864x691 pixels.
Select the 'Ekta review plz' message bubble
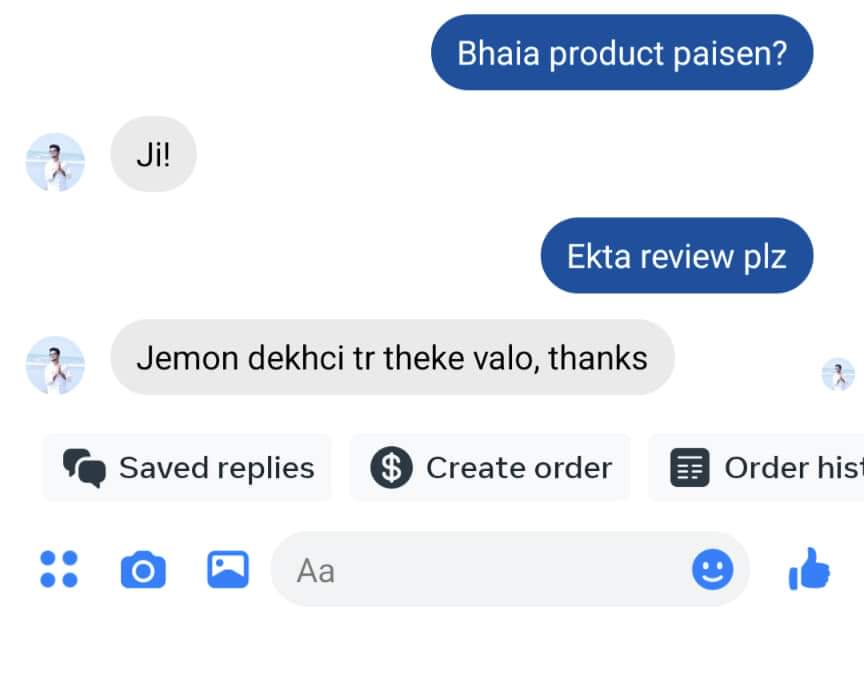click(x=677, y=256)
